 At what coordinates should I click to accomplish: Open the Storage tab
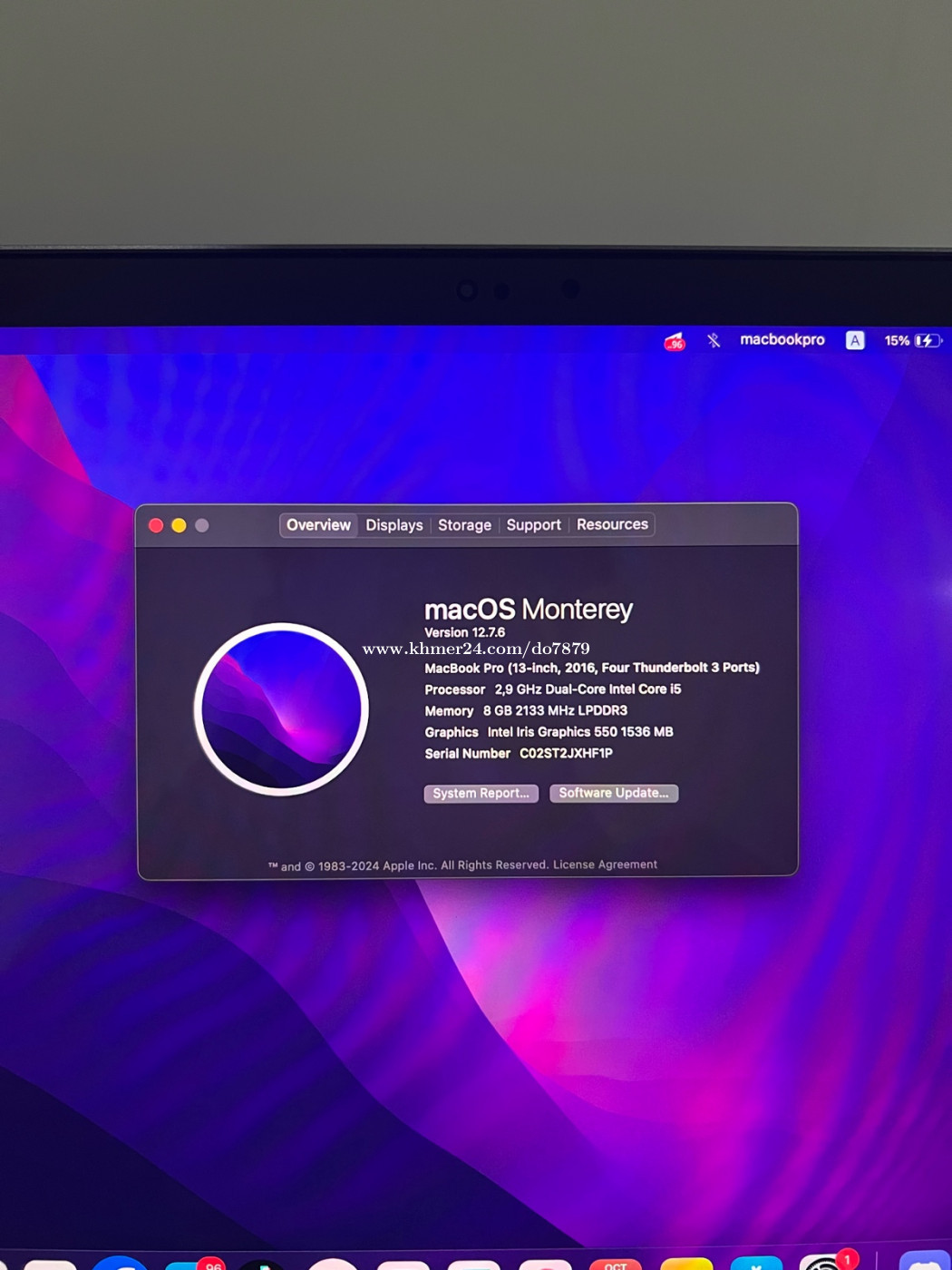click(464, 525)
